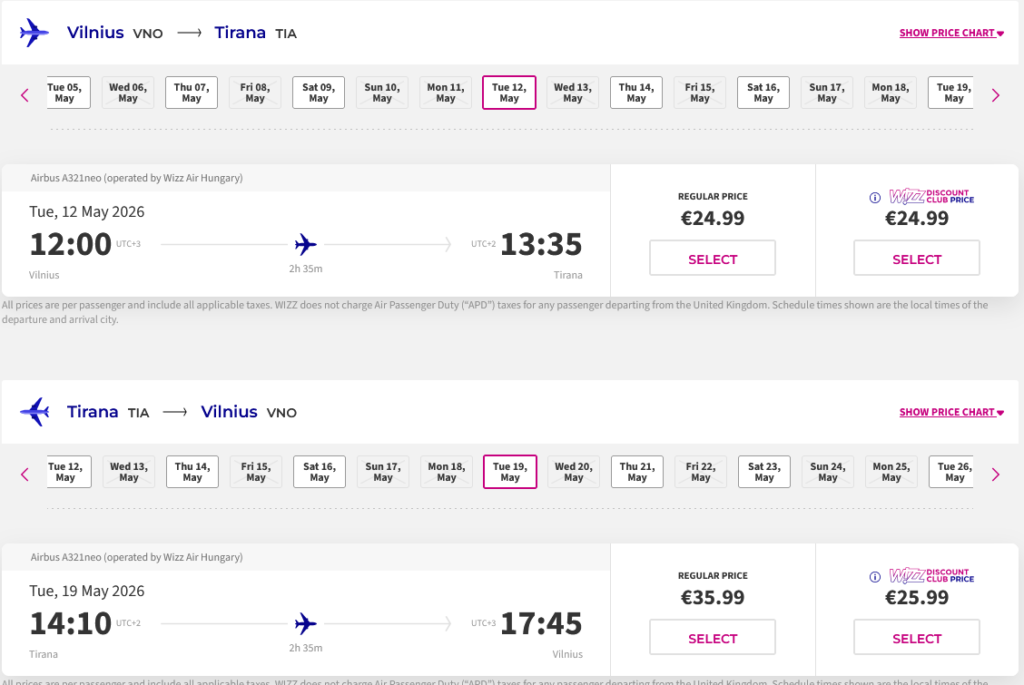Select outbound date Thu 07, May
The width and height of the screenshot is (1024, 685).
click(191, 93)
